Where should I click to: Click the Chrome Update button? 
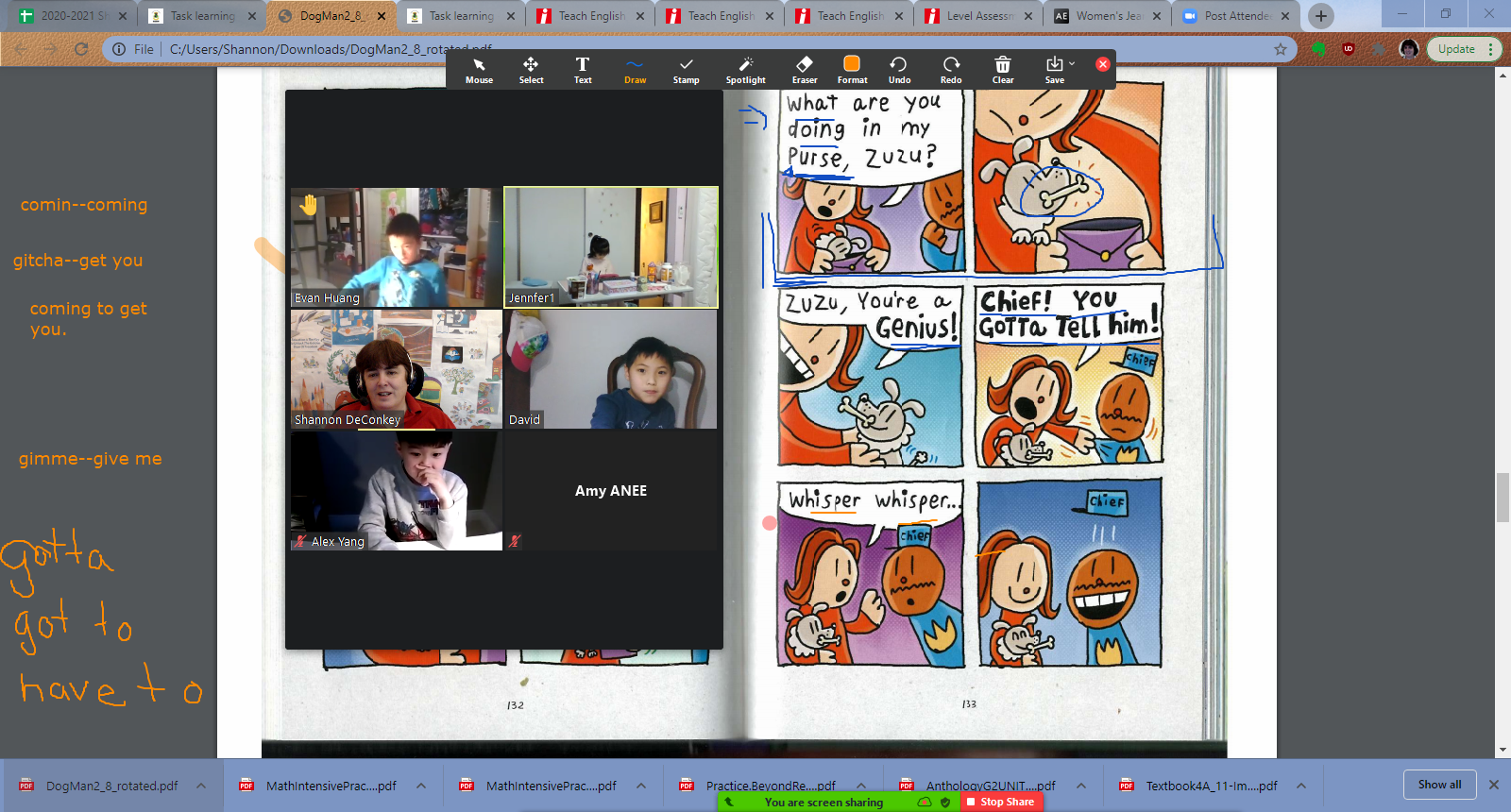(x=1456, y=49)
